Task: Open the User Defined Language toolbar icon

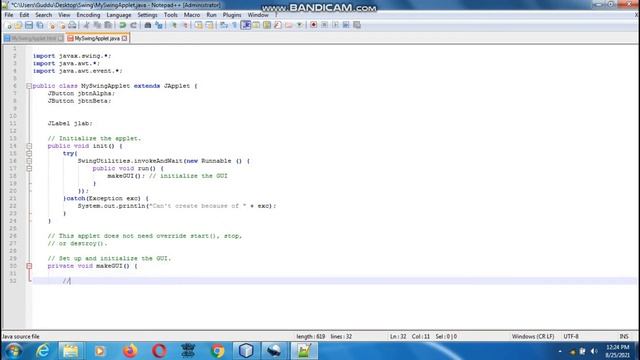Action: pyautogui.click(x=256, y=25)
